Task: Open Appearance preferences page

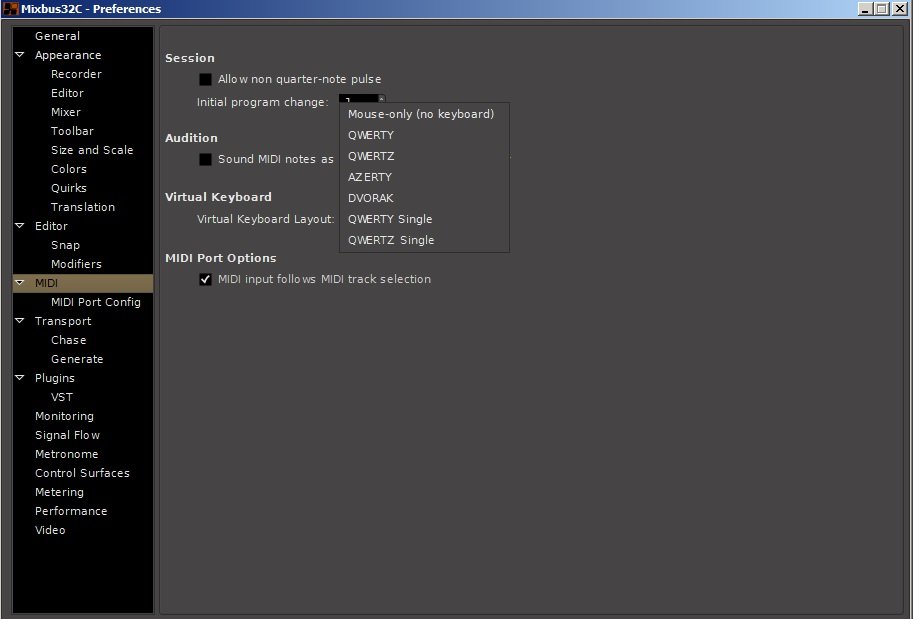Action: tap(68, 55)
